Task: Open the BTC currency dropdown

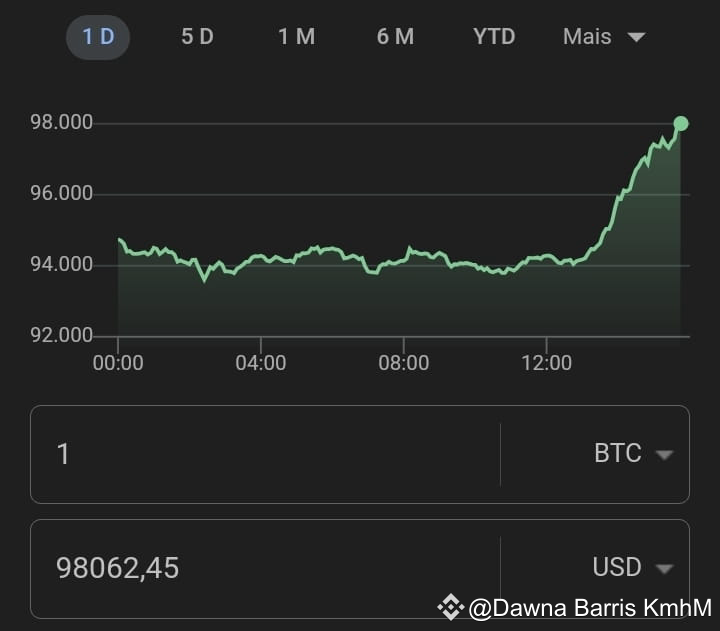Action: tap(634, 454)
